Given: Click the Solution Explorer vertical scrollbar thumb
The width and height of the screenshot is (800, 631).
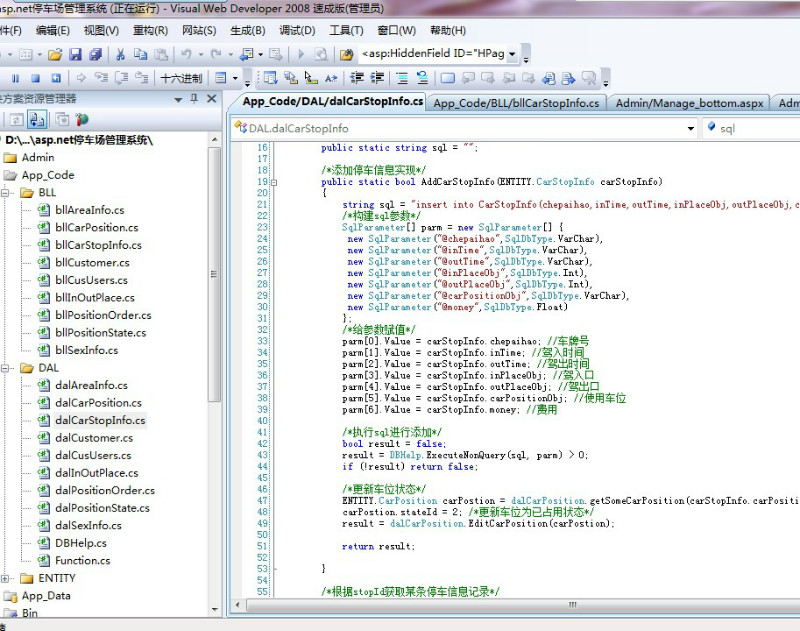Looking at the screenshot, I should 215,274.
